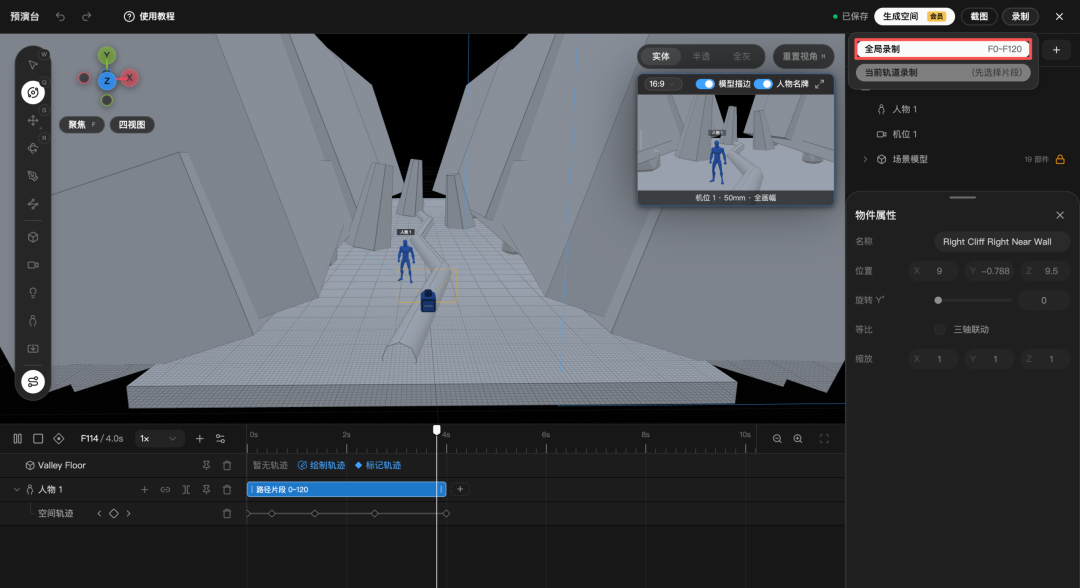Click the lock icon on 场景模型

click(1060, 159)
